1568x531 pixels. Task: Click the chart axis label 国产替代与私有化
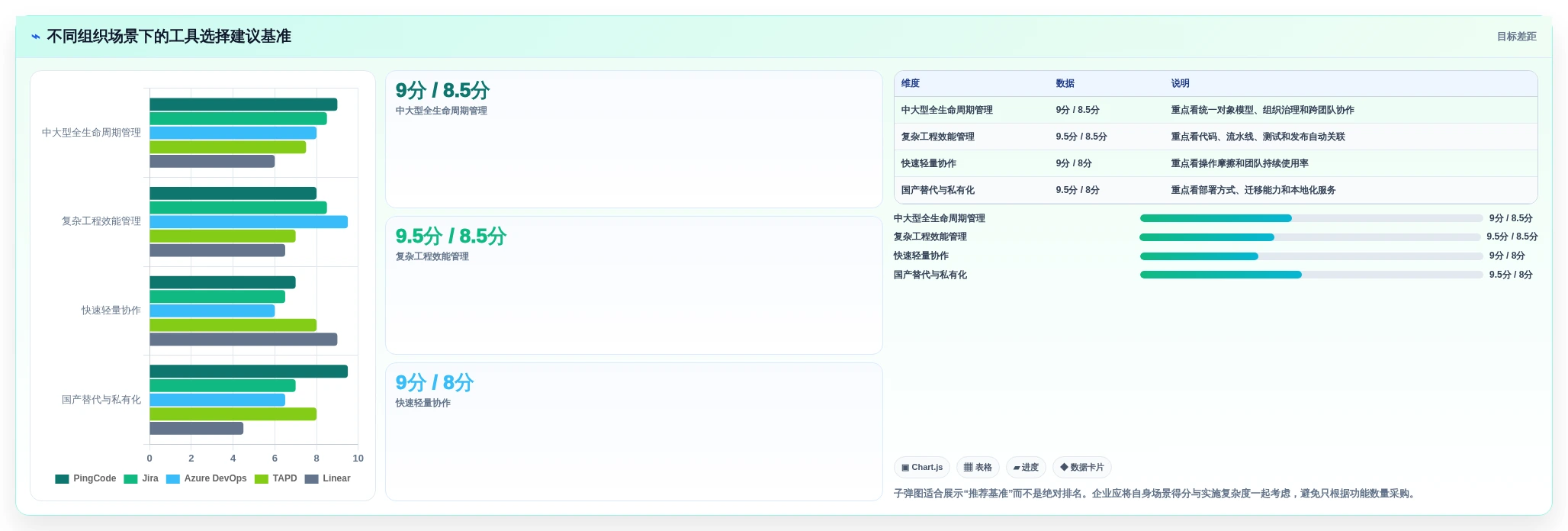(x=101, y=400)
